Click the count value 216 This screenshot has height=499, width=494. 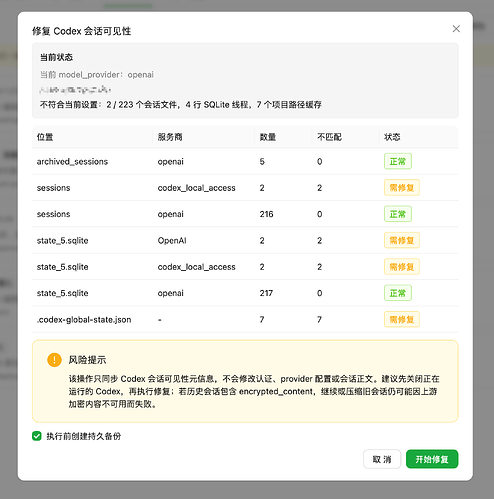[x=266, y=214]
